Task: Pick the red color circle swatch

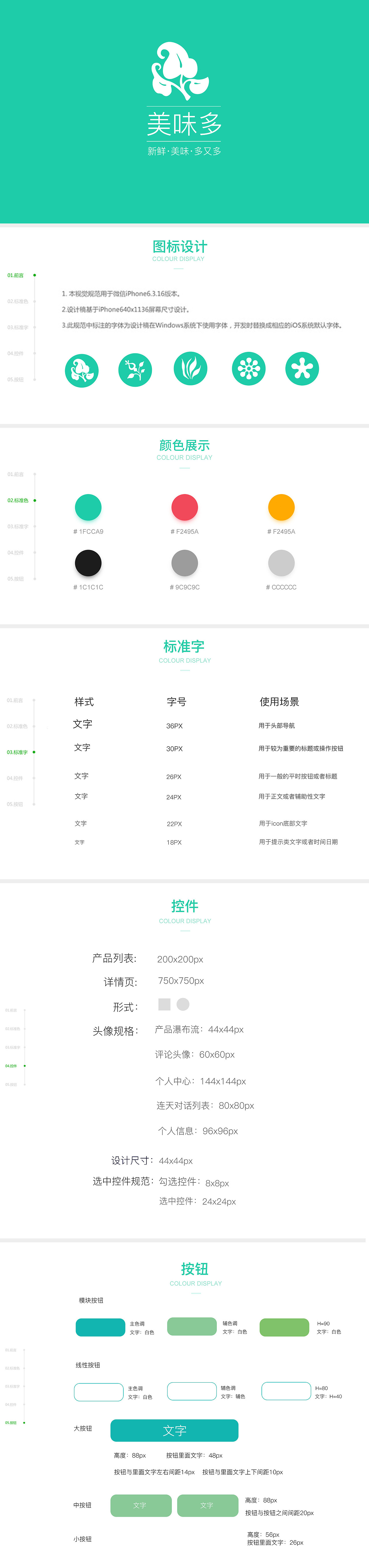Action: pos(184,508)
